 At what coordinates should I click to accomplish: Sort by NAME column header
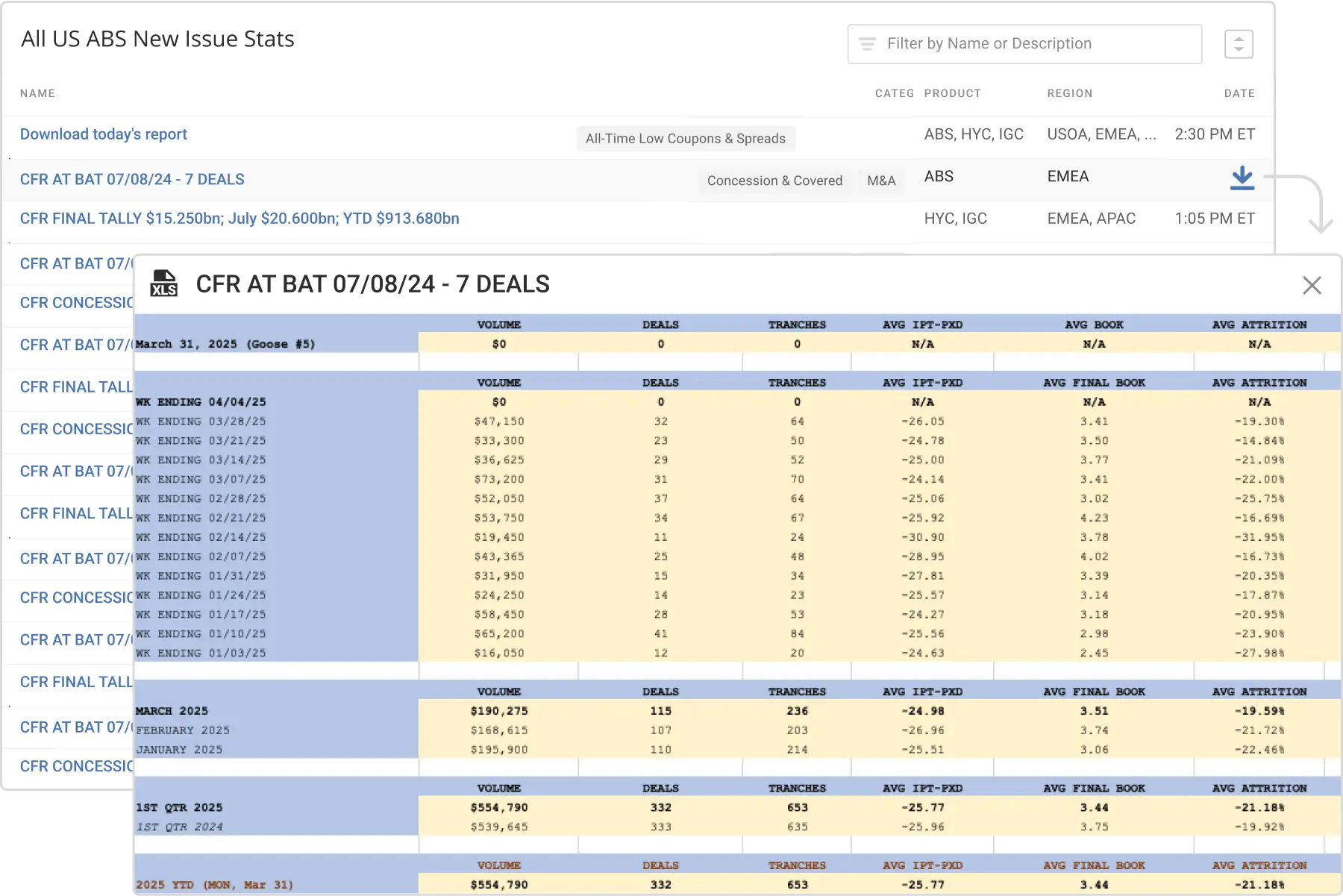37,93
